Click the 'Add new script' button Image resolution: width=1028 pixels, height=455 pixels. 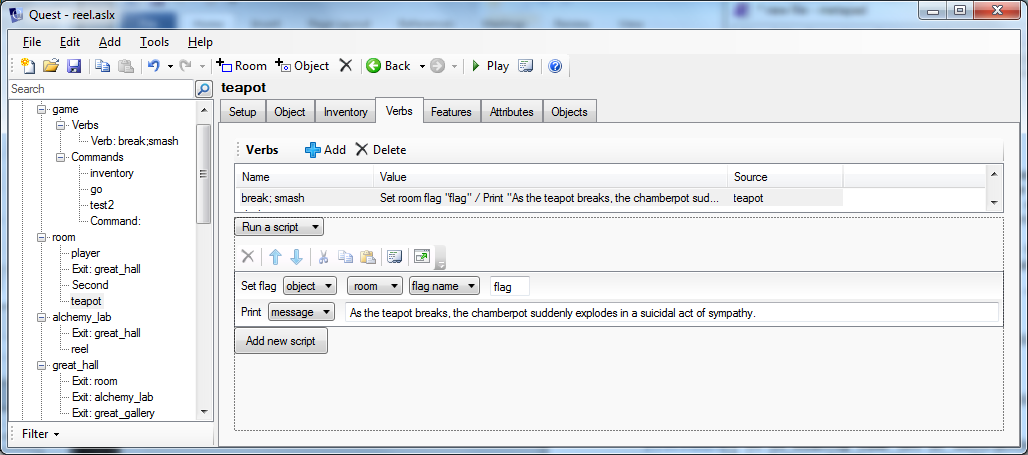click(x=281, y=341)
